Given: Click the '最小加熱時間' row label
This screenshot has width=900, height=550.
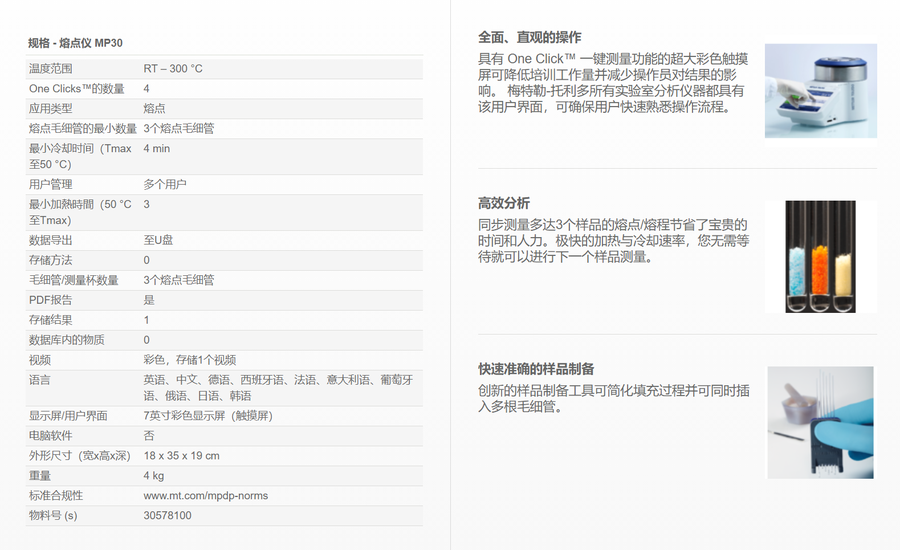Looking at the screenshot, I should click(80, 212).
